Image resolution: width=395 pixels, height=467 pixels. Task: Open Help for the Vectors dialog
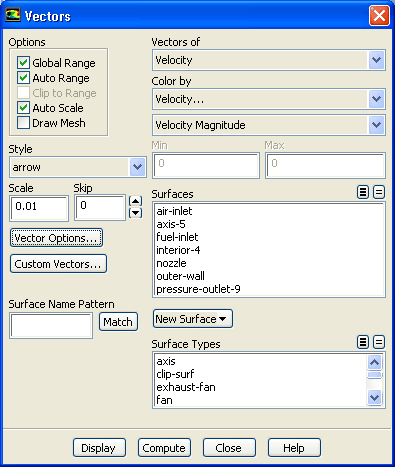(294, 448)
